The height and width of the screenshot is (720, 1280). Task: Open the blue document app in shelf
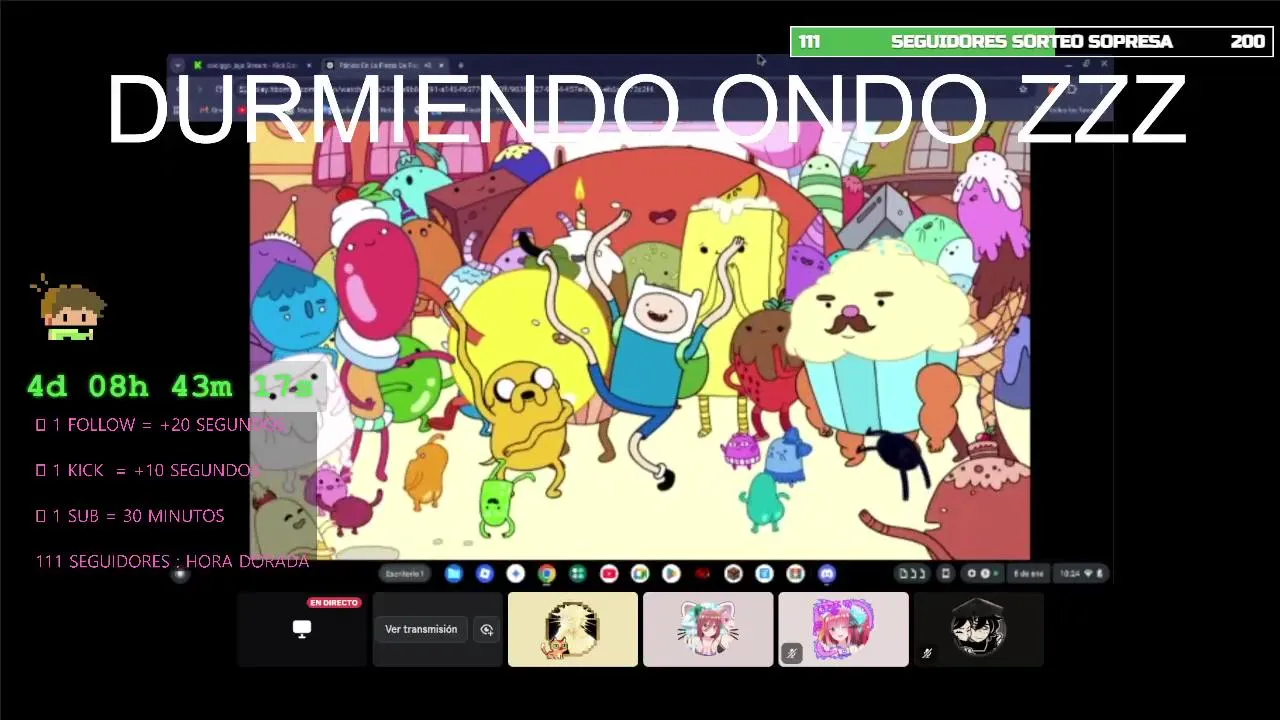click(x=764, y=573)
